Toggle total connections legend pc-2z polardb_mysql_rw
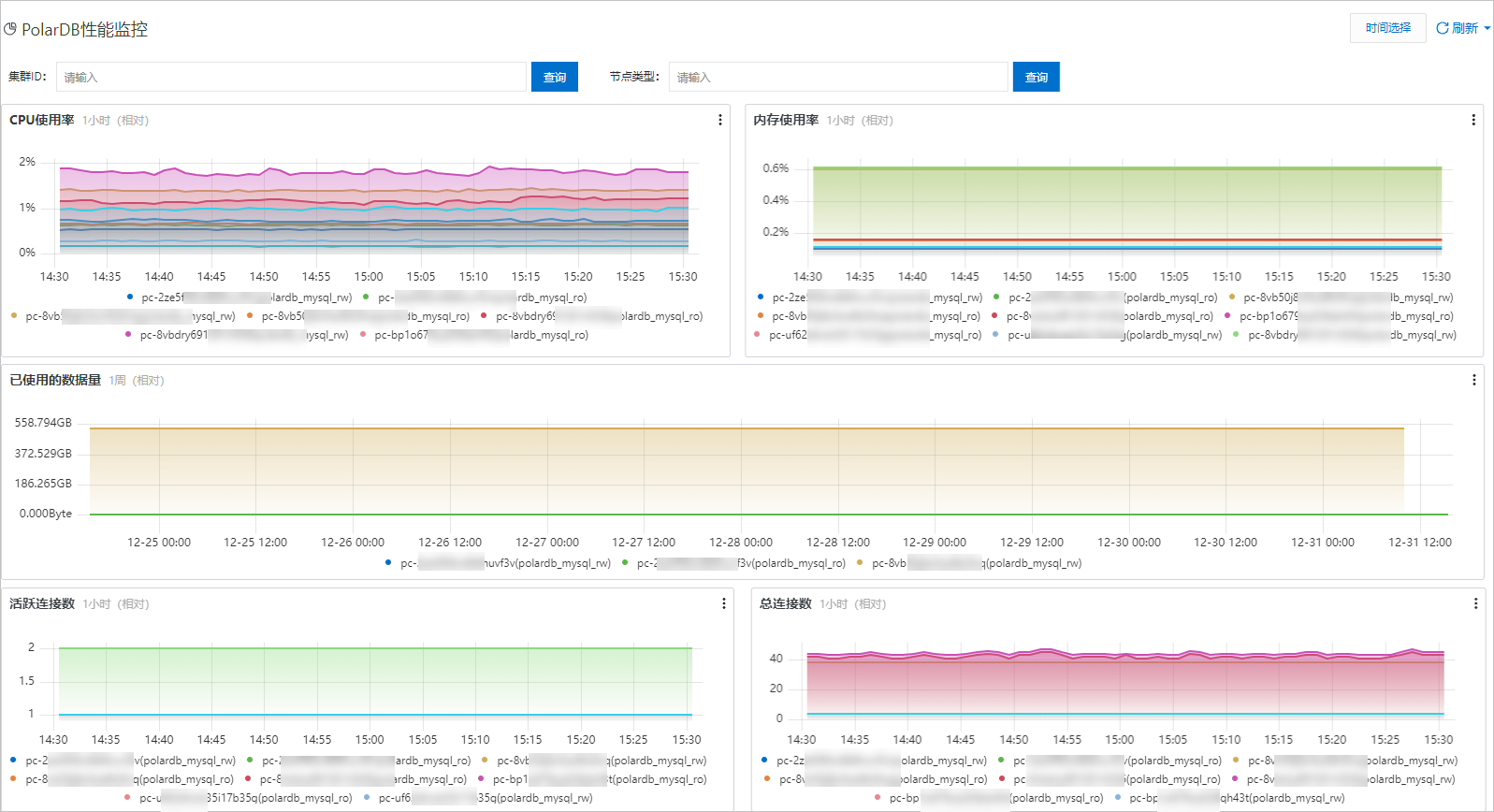Screen dimensions: 1494x812 tap(875, 761)
